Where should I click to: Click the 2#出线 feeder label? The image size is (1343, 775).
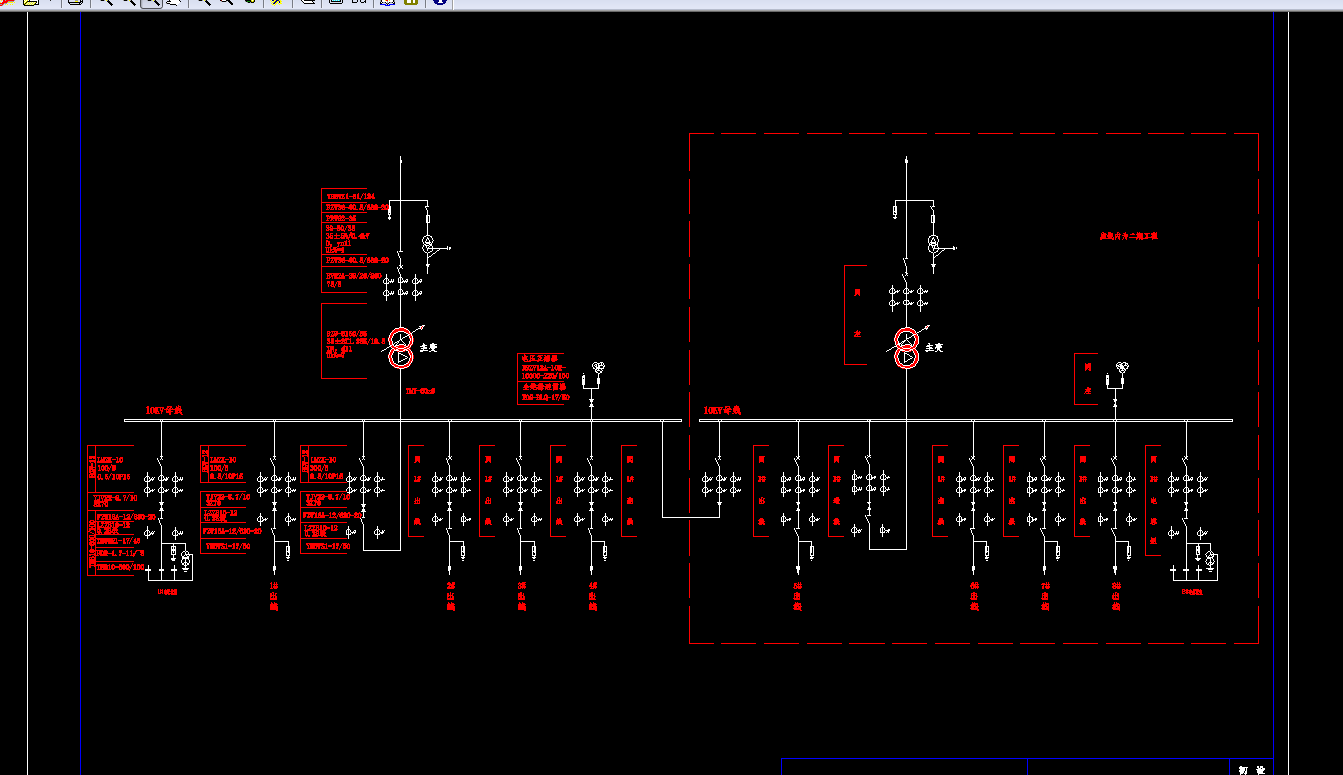click(451, 595)
